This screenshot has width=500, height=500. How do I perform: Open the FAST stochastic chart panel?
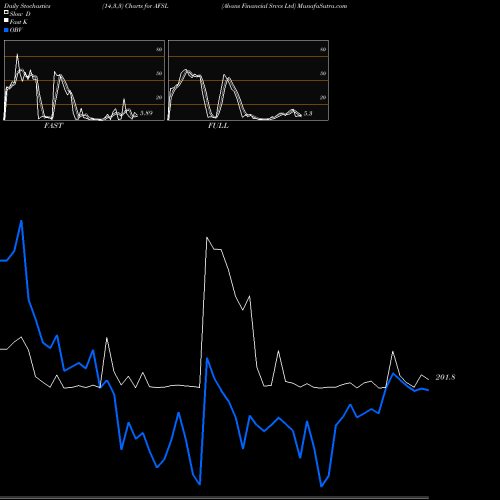coord(84,80)
